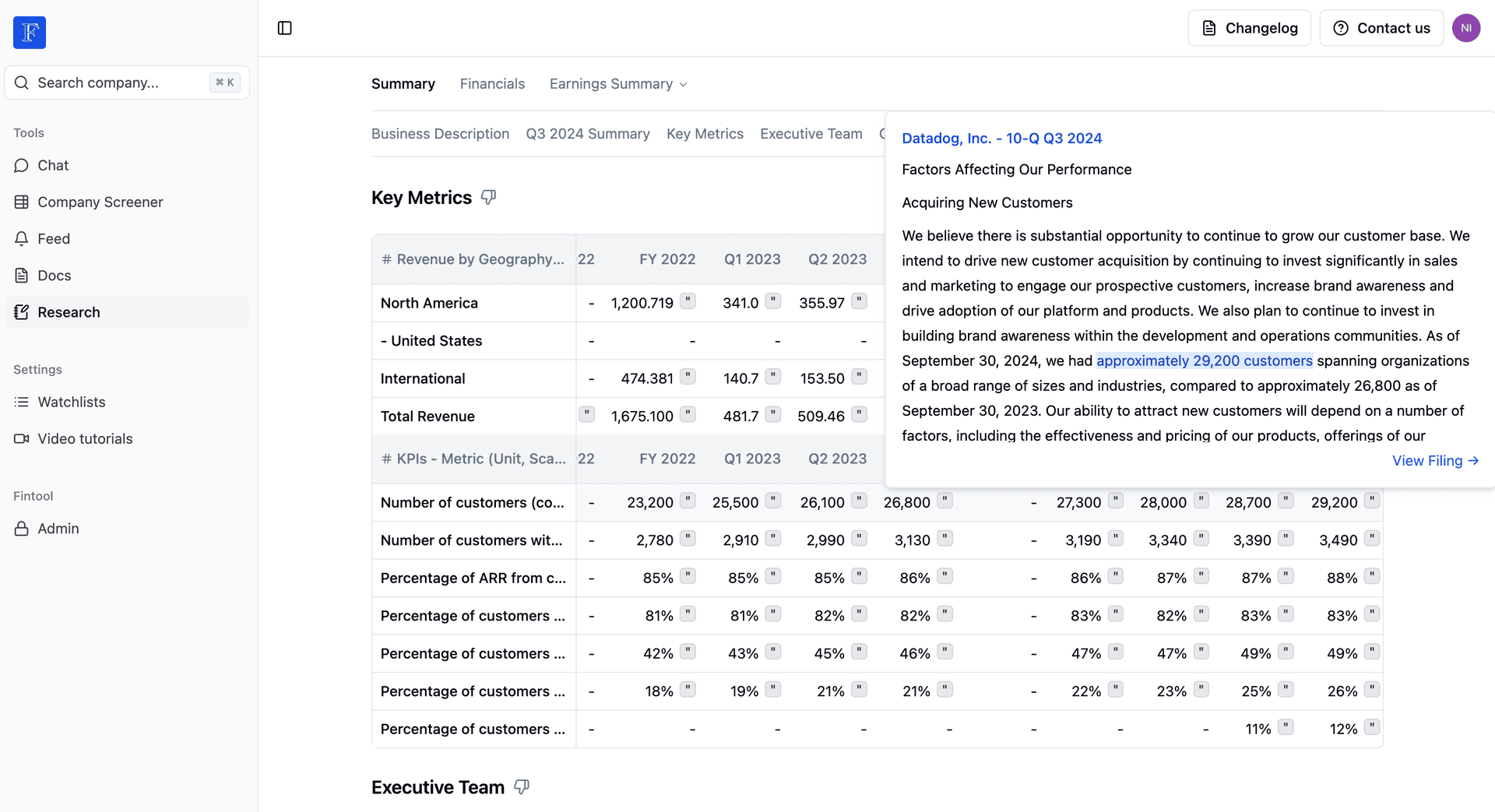The image size is (1495, 812).
Task: Expand the Earnings Summary dropdown
Action: coord(618,84)
